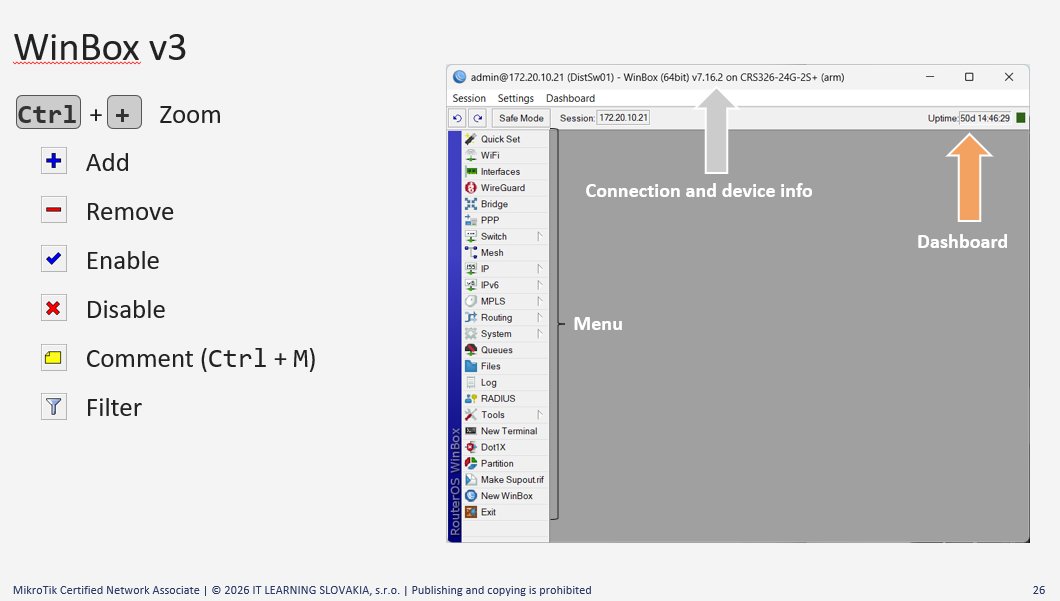Click the Uptime value field
The width and height of the screenshot is (1060, 601).
click(x=985, y=118)
